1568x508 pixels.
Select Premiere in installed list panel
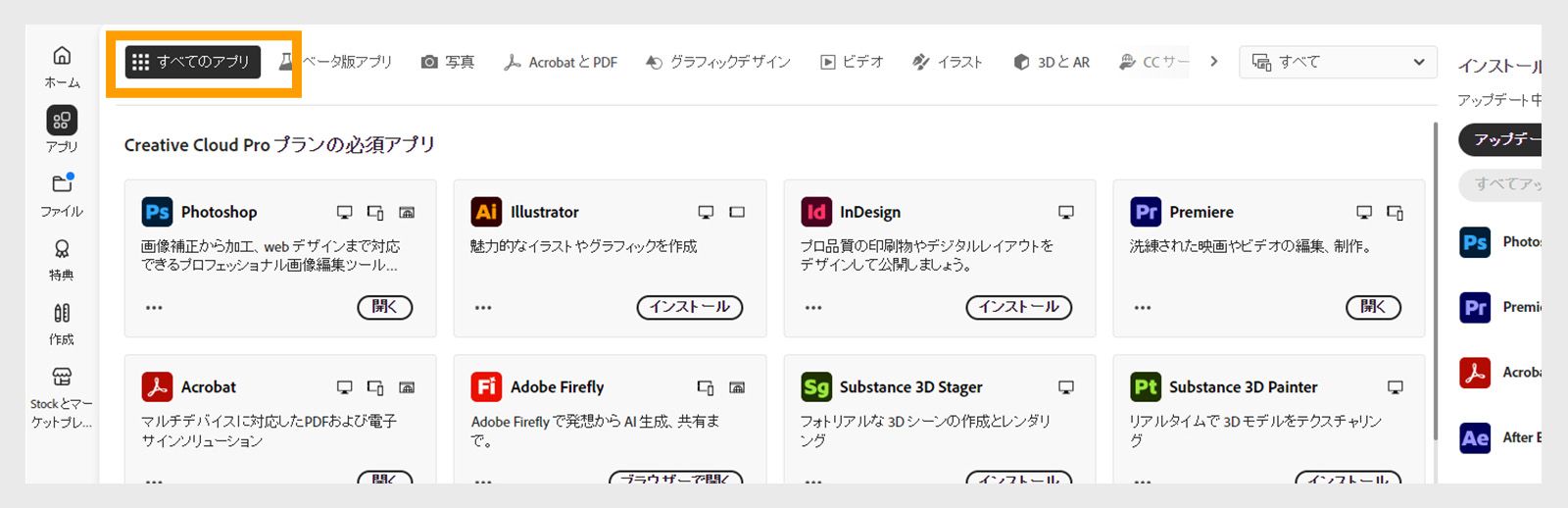[x=1500, y=307]
